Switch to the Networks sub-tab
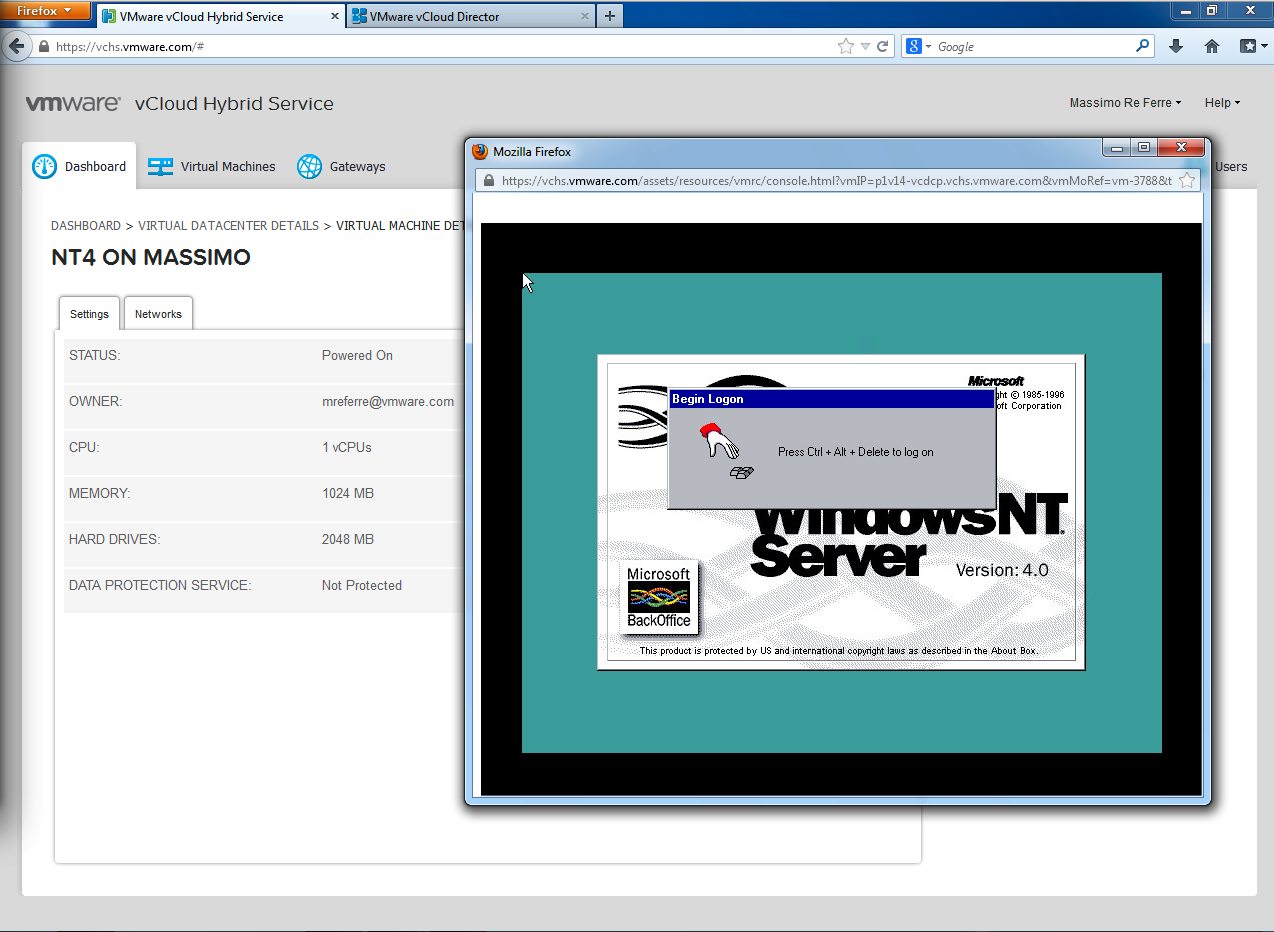 158,314
